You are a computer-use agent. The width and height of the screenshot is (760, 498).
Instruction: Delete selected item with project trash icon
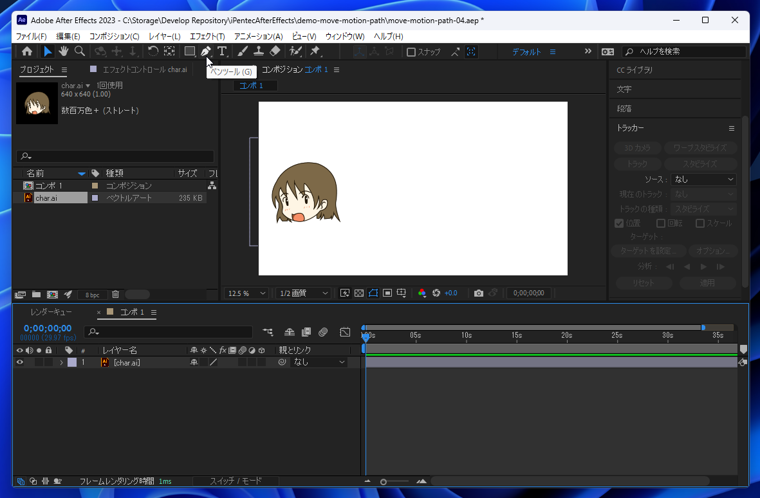[115, 295]
